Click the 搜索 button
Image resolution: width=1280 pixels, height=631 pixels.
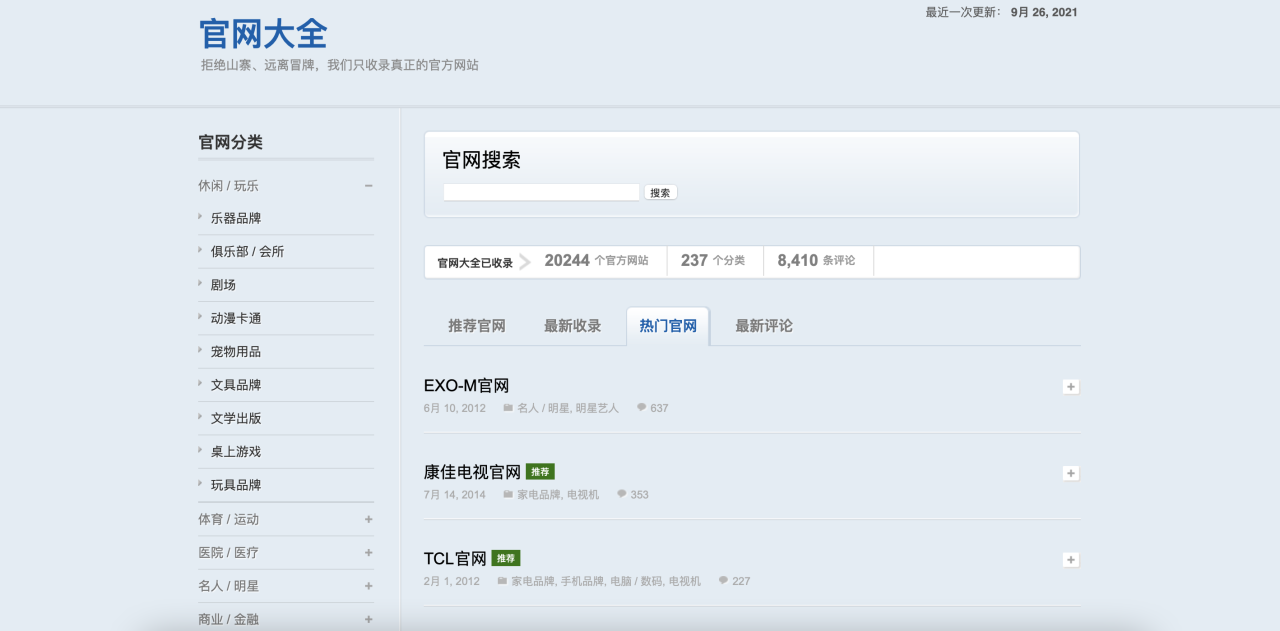(x=660, y=192)
